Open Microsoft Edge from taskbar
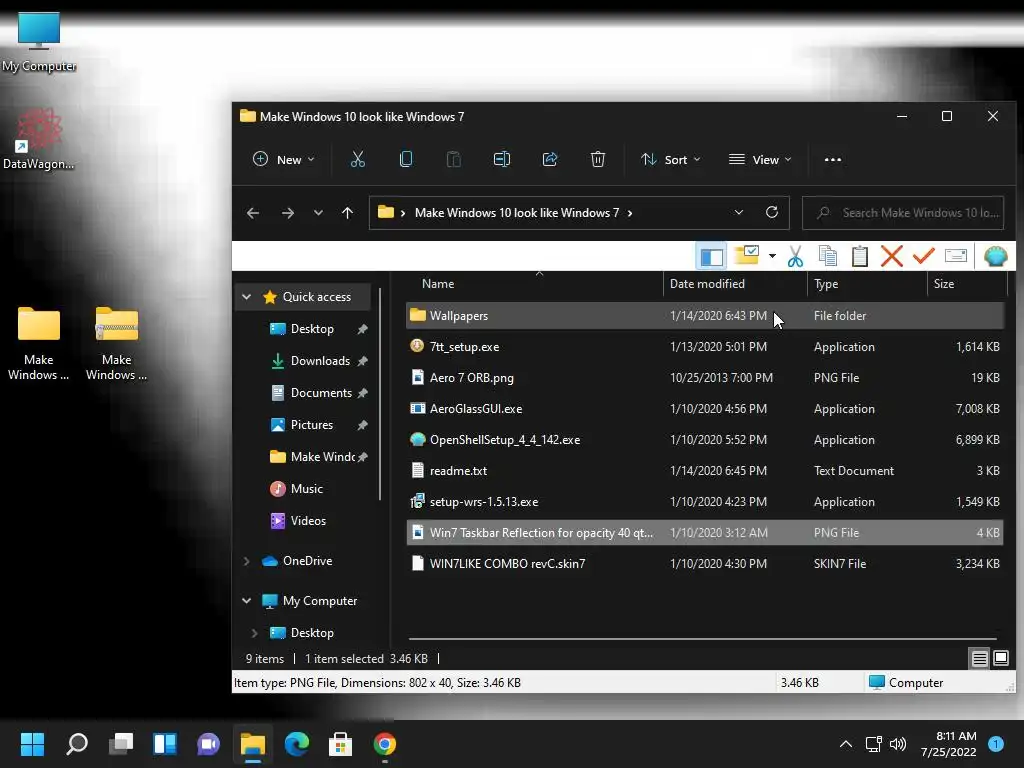 coord(296,744)
